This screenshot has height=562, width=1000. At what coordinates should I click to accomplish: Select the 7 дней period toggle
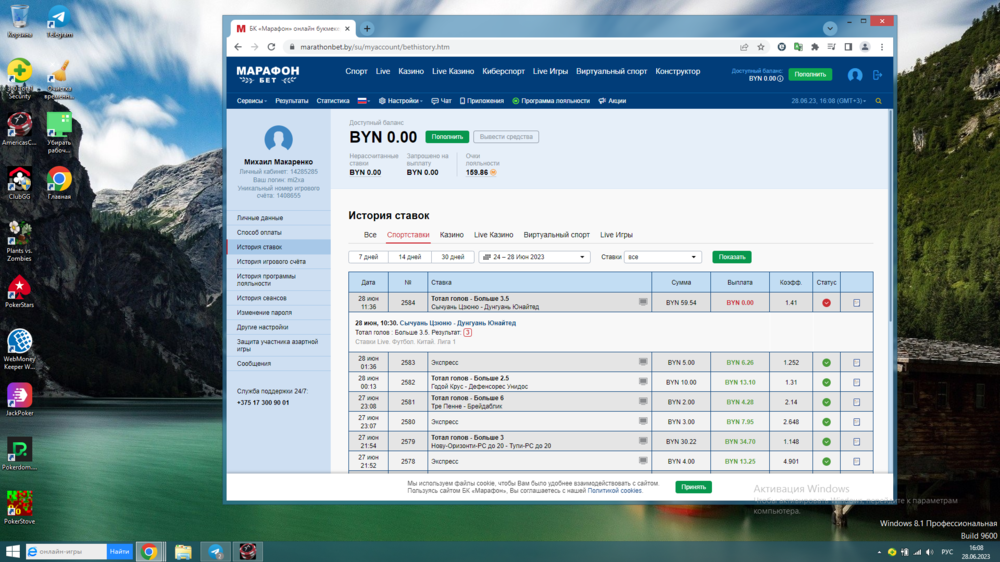tap(368, 257)
